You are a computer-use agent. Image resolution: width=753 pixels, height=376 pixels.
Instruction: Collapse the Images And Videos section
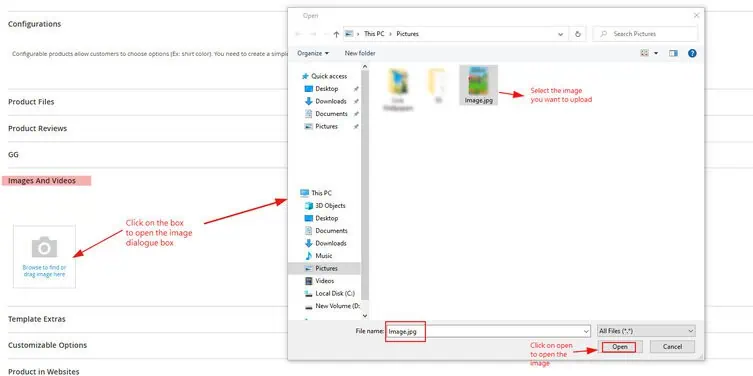42,181
